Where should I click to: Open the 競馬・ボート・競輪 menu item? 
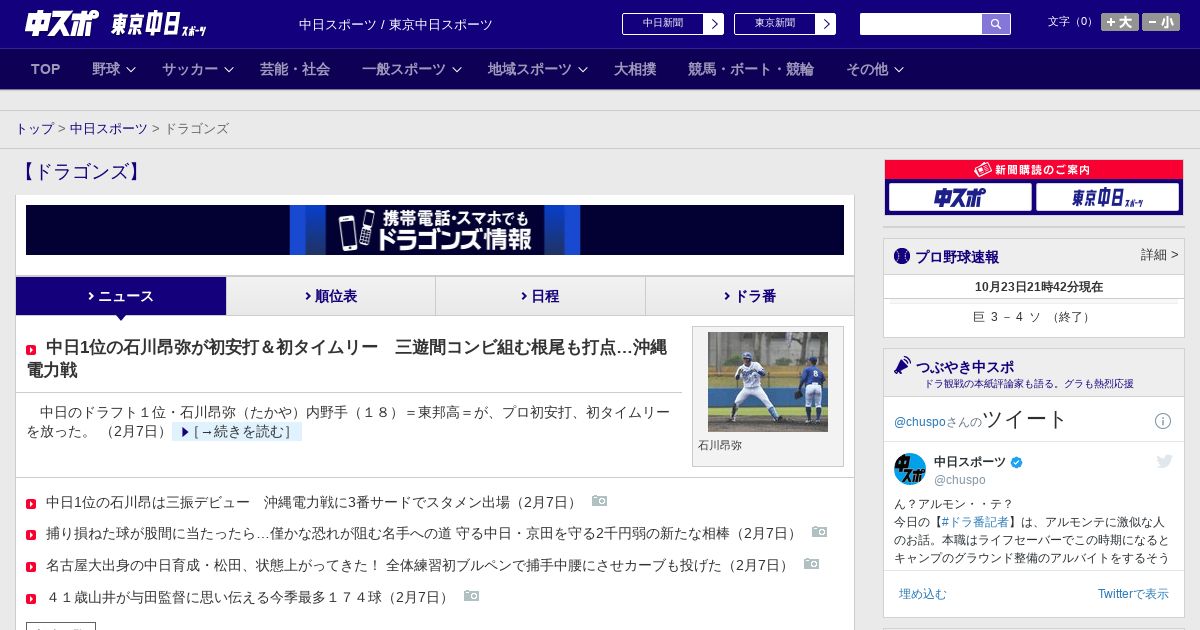point(751,69)
